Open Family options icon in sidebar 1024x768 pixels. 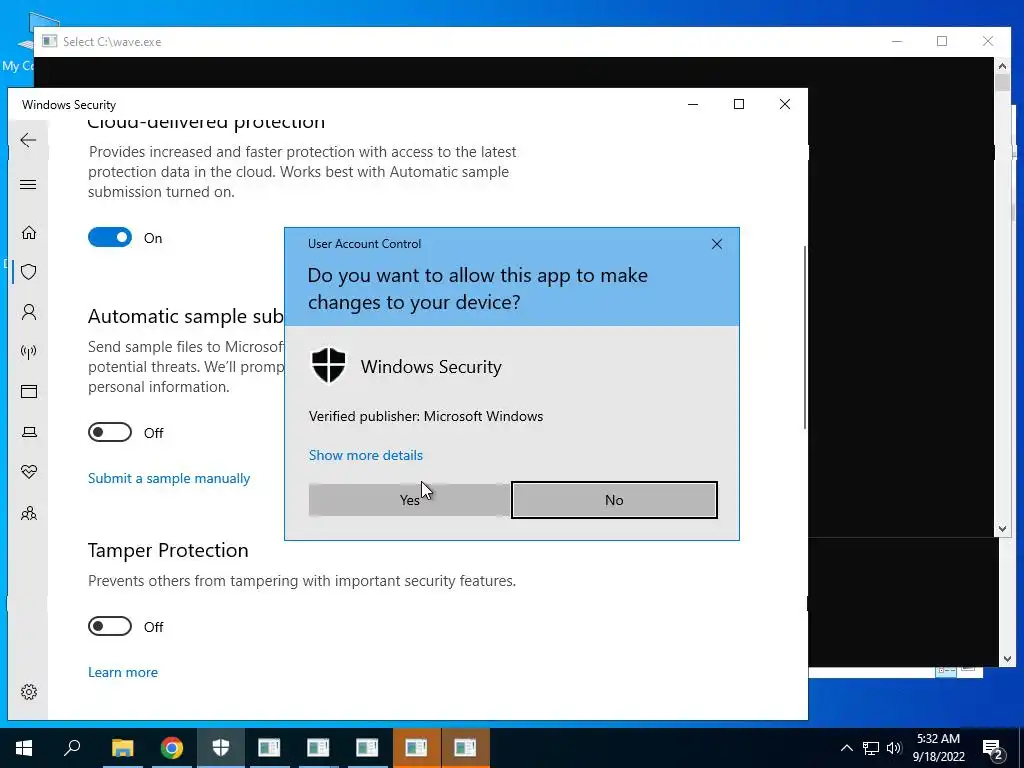(x=29, y=513)
